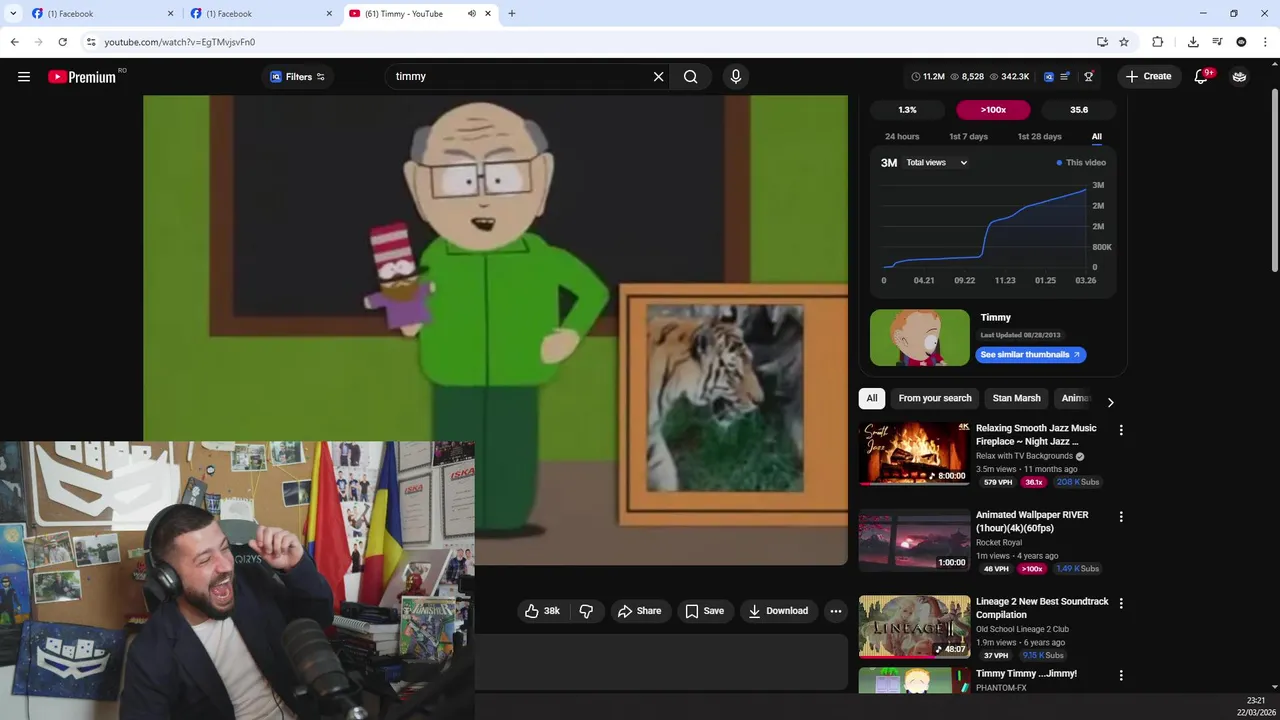The height and width of the screenshot is (720, 1280).
Task: Select 'From your search' chip
Action: 935,398
